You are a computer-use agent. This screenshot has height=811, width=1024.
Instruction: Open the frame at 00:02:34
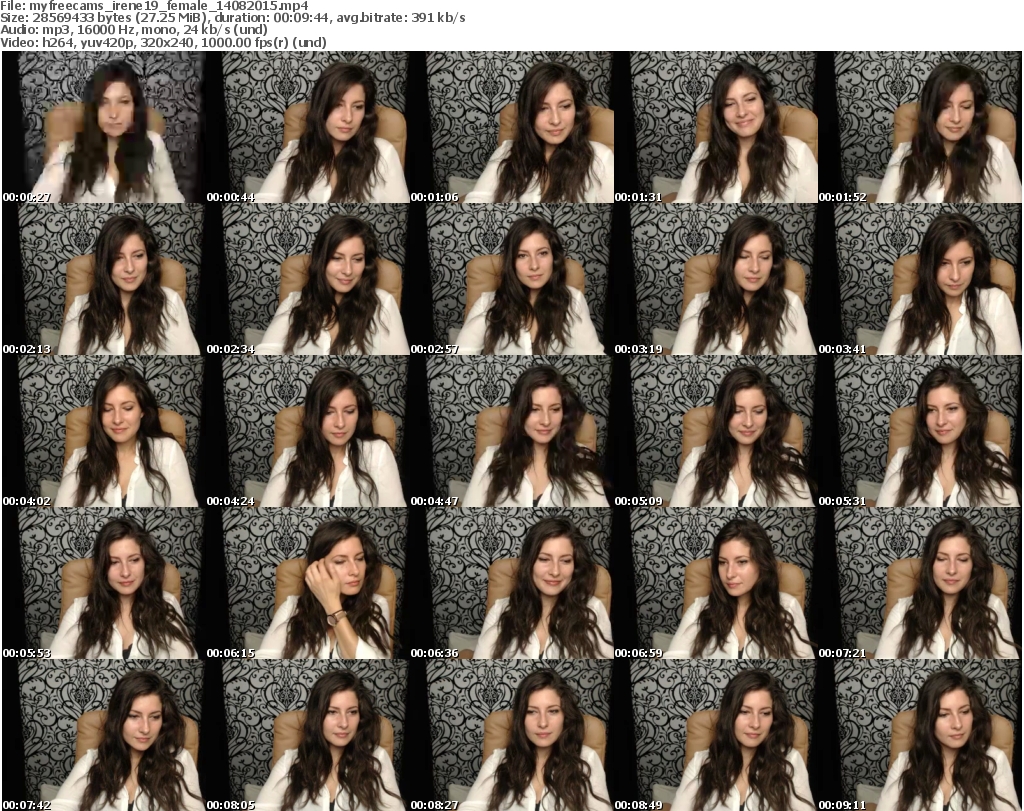[x=308, y=279]
